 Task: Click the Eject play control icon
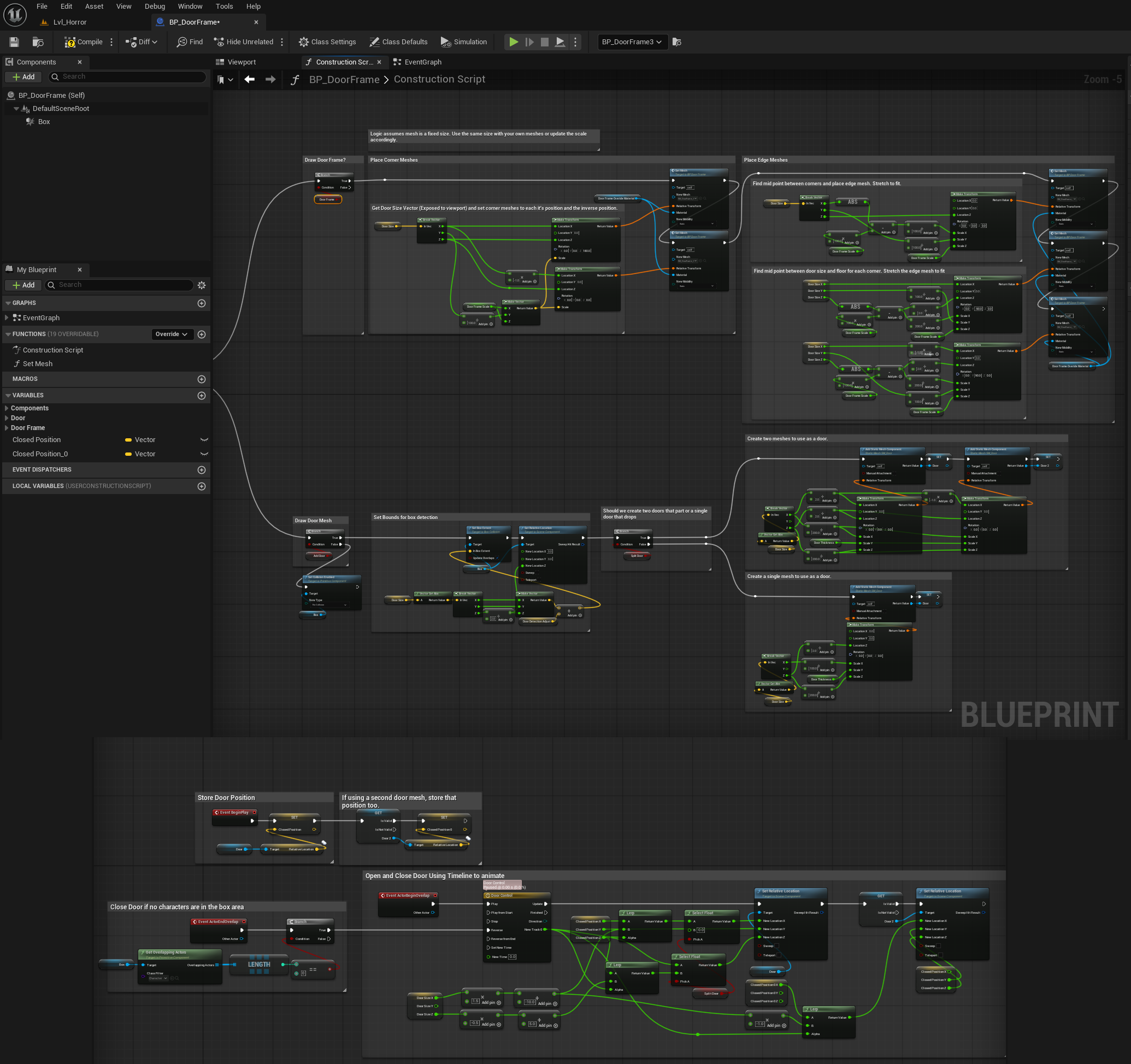pos(561,42)
